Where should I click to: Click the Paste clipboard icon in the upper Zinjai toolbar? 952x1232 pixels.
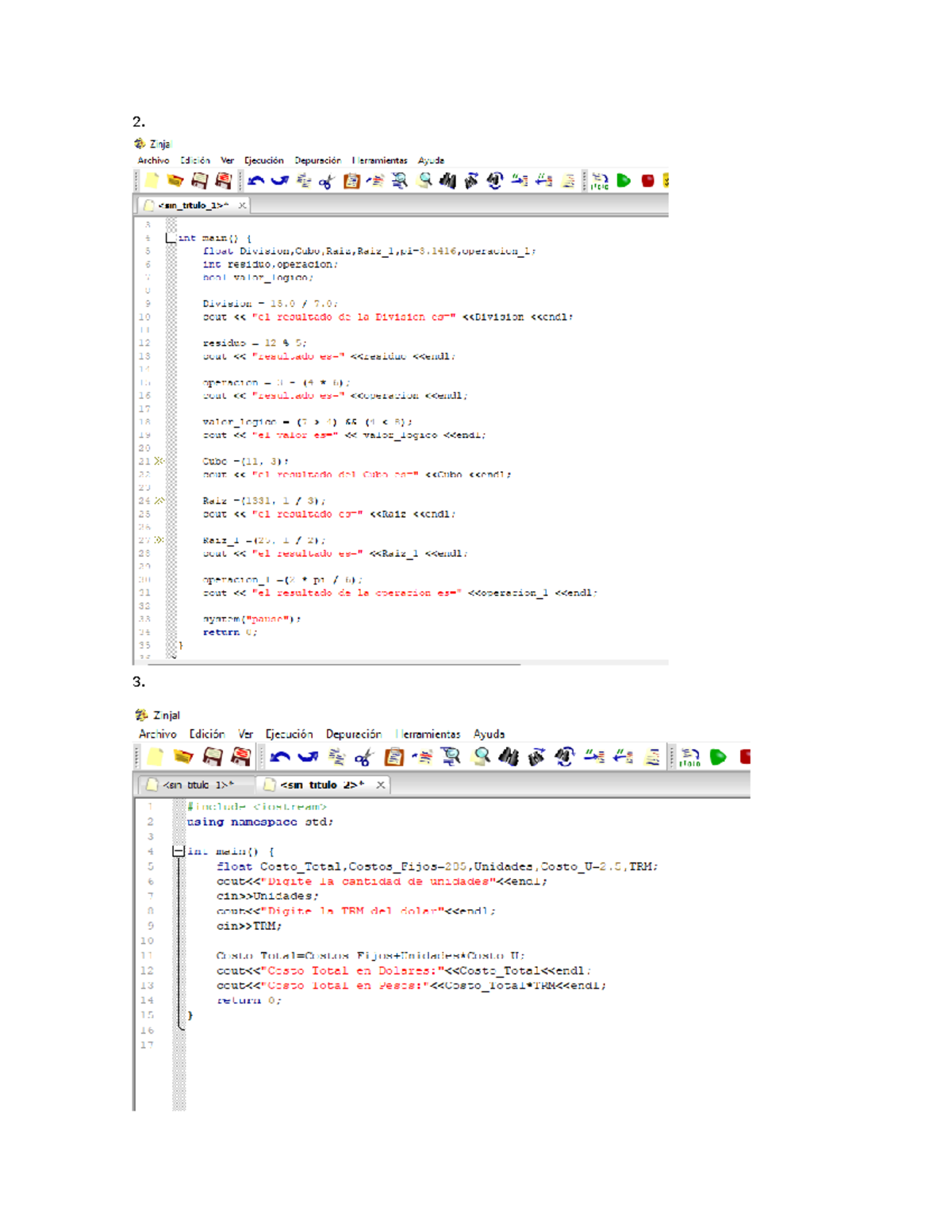[x=351, y=181]
